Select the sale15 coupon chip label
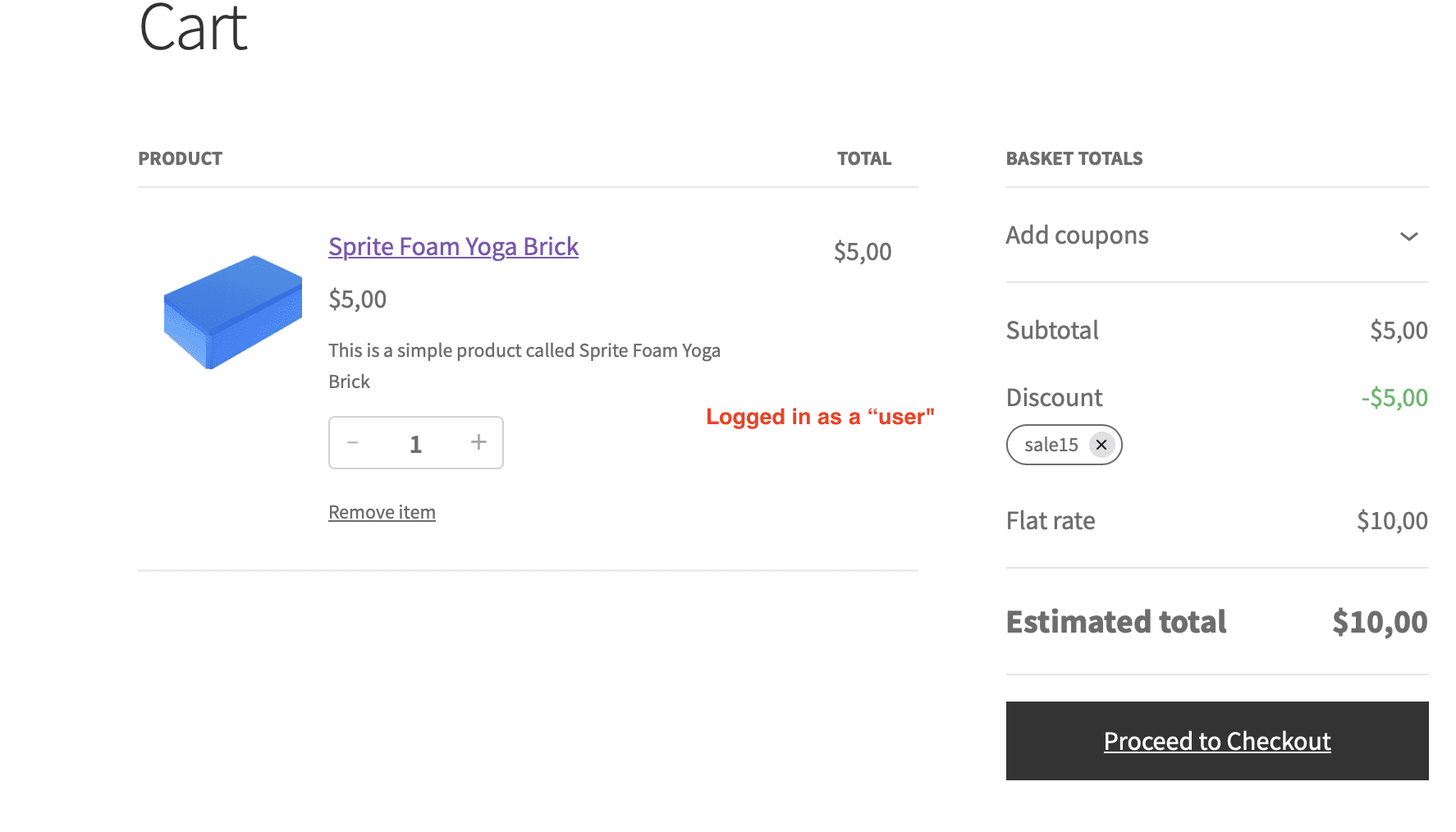 [x=1051, y=445]
